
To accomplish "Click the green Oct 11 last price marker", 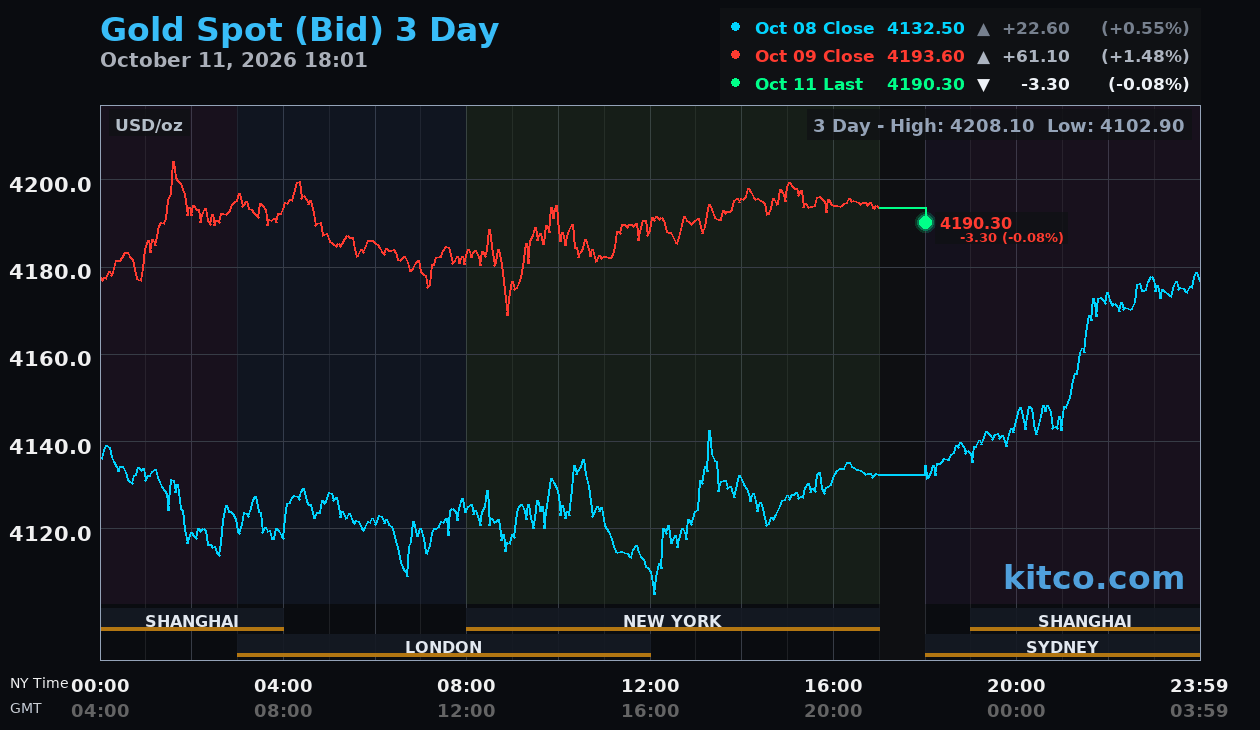I will (925, 222).
